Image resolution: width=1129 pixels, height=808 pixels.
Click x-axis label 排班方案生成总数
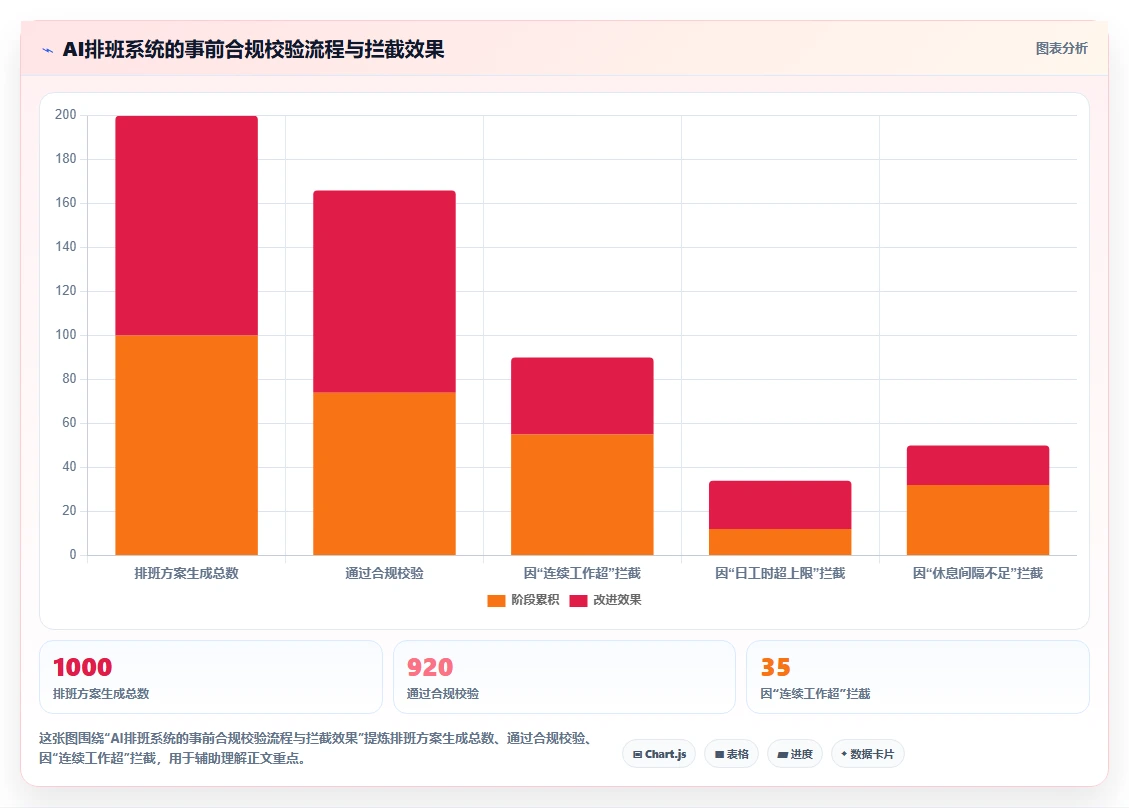tap(186, 573)
